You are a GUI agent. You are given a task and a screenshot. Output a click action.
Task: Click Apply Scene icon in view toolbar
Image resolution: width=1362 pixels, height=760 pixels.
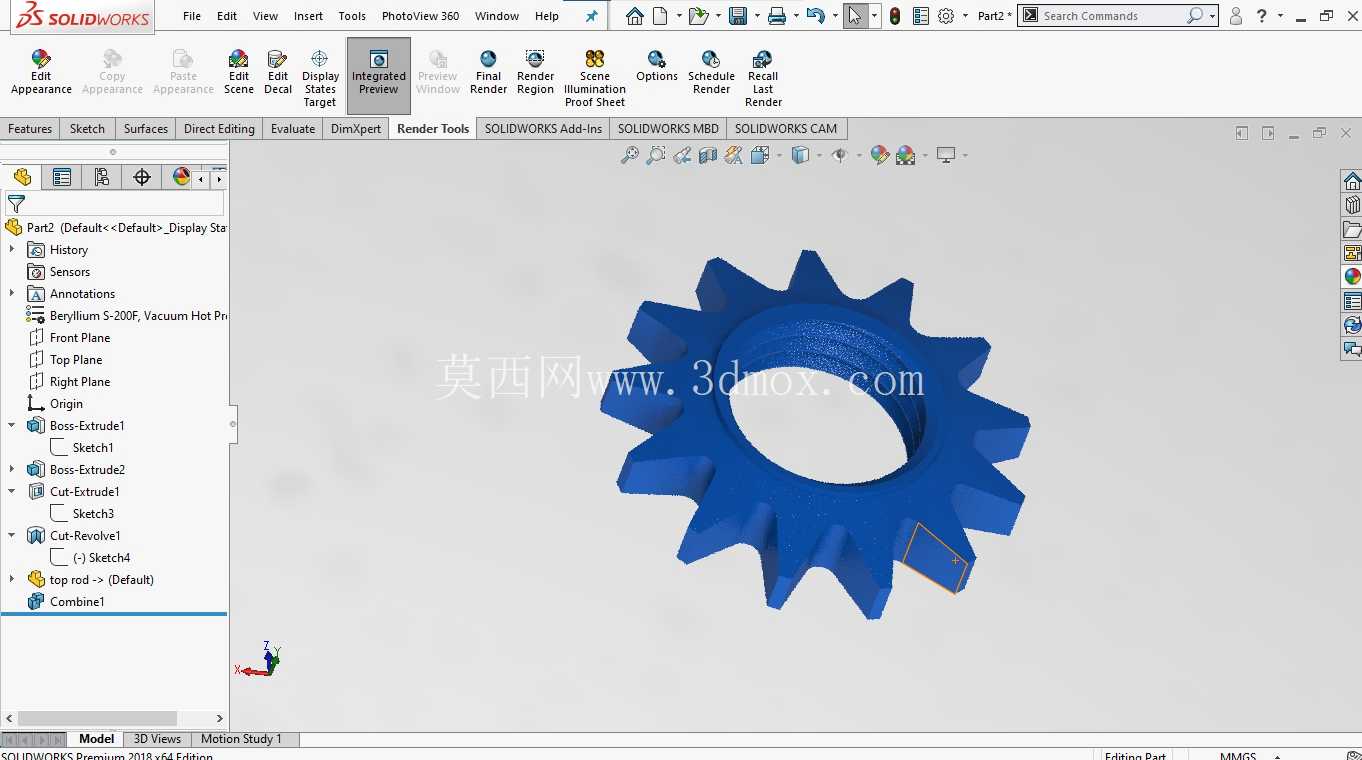(x=906, y=155)
